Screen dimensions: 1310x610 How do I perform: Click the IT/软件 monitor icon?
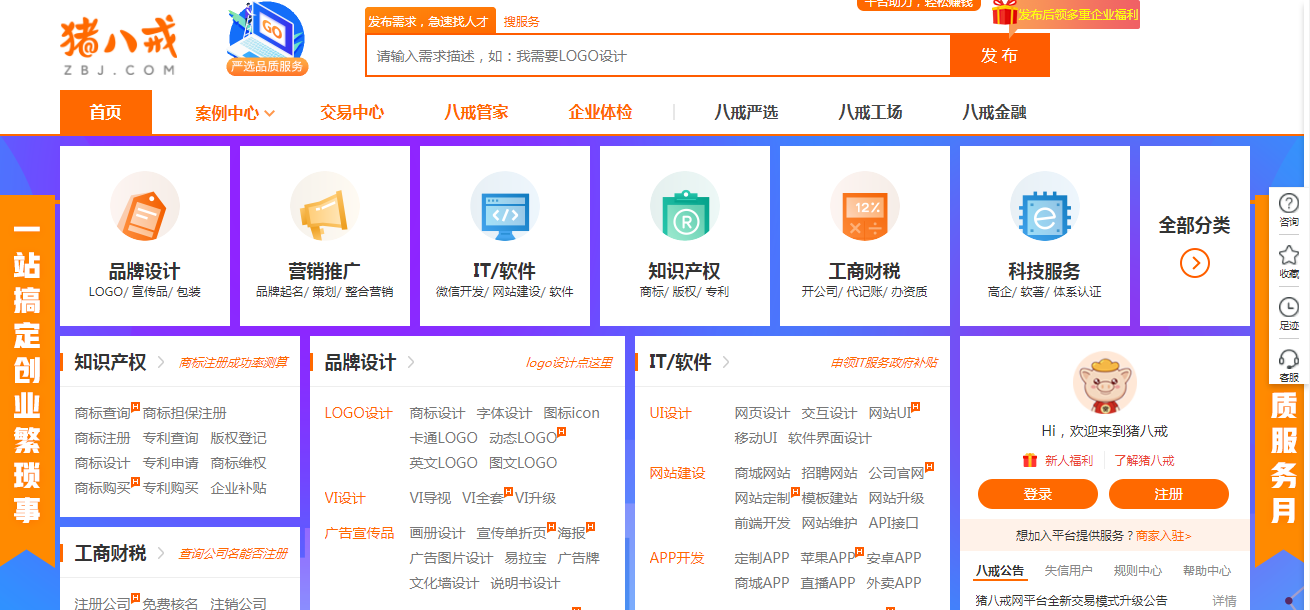[x=504, y=206]
